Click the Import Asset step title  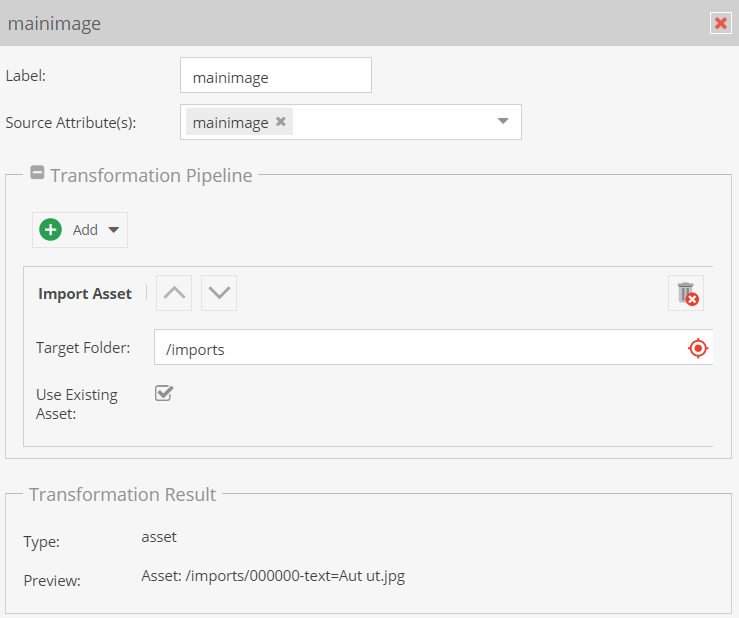(85, 293)
